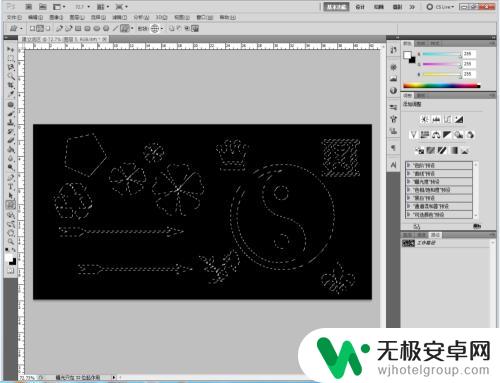Open the History panel from the dock
500x383 pixels.
pos(394,50)
